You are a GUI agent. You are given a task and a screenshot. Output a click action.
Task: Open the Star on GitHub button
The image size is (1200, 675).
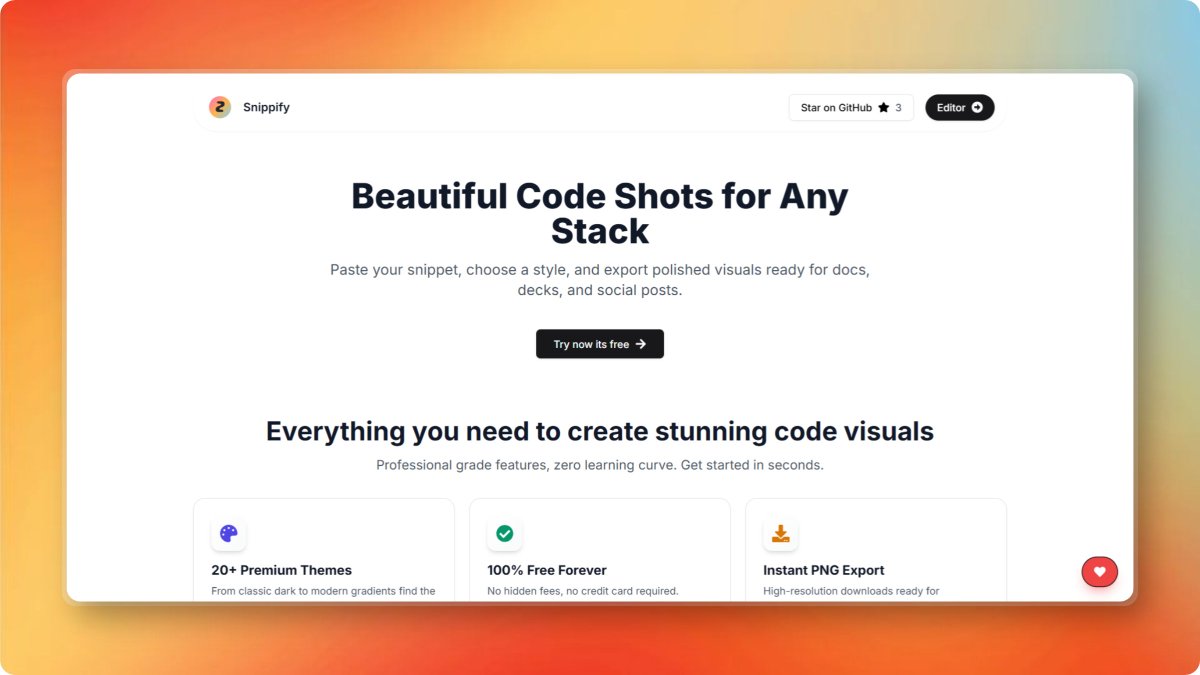pyautogui.click(x=851, y=107)
